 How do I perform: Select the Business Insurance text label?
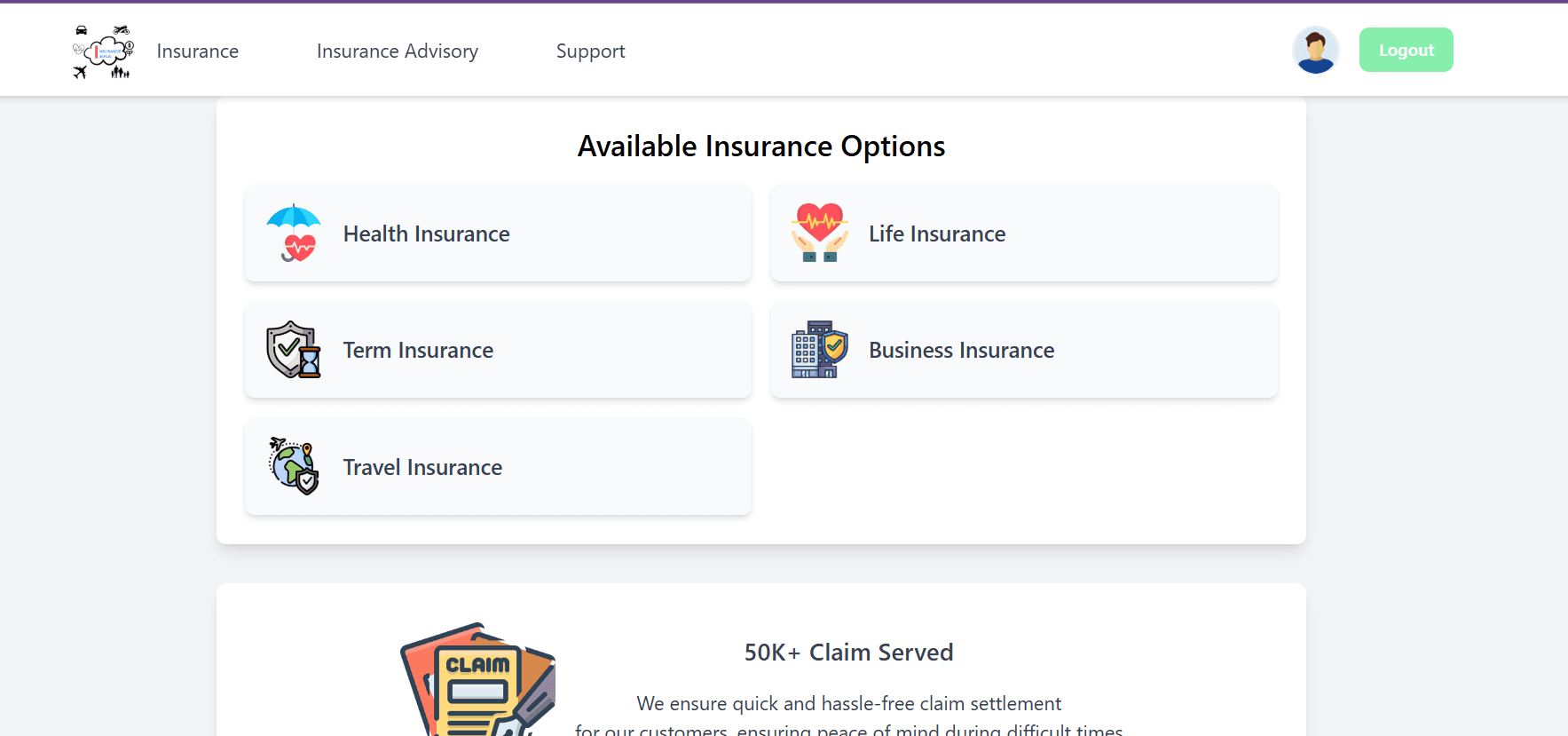961,351
